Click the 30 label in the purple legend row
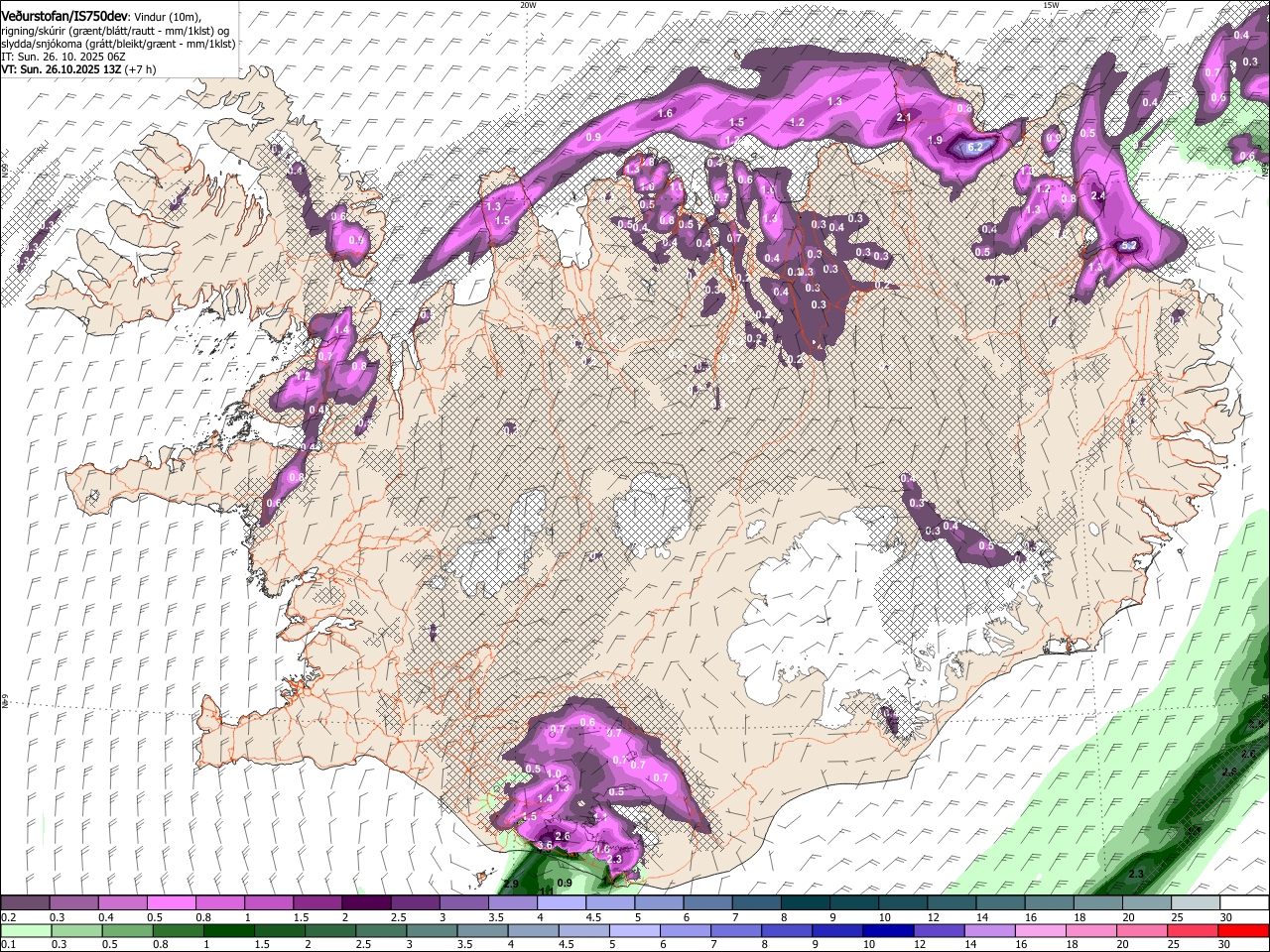Image resolution: width=1270 pixels, height=952 pixels. point(1224,917)
